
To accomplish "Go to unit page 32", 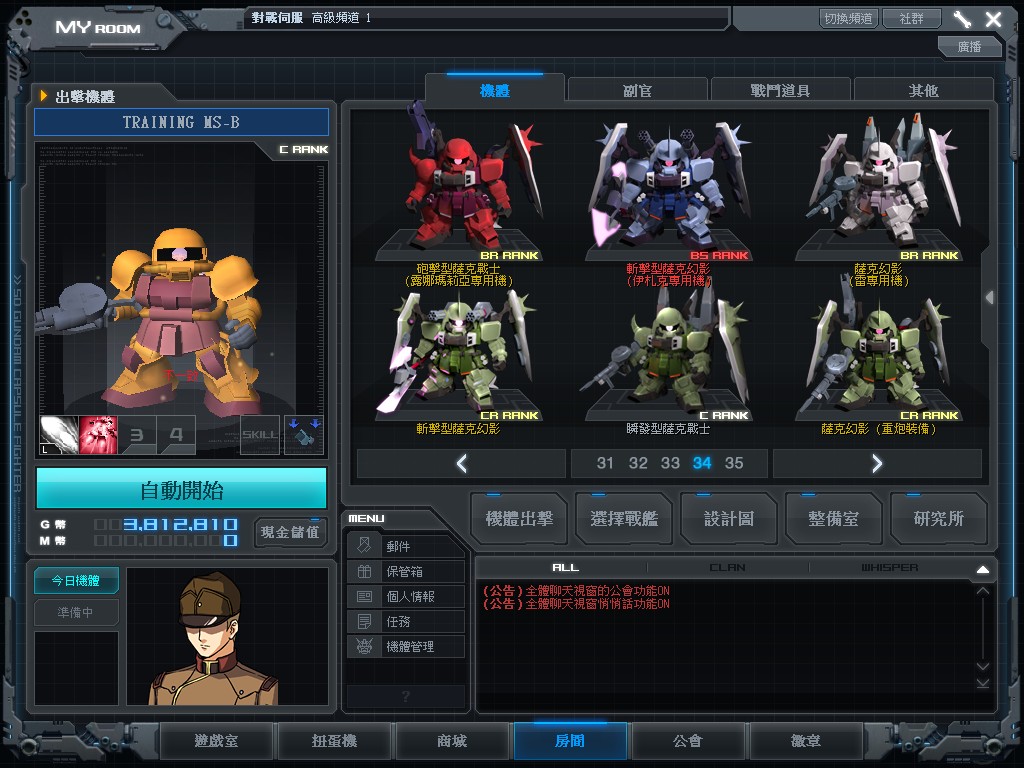I will point(637,463).
